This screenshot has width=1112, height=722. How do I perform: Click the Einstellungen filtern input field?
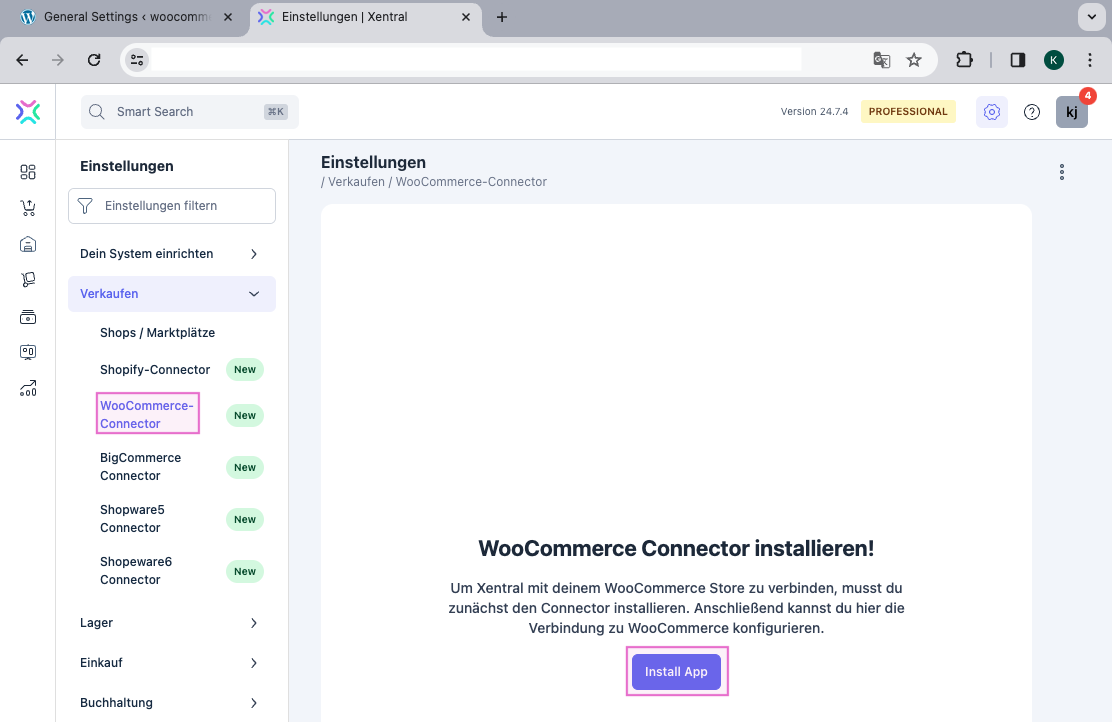pos(180,206)
